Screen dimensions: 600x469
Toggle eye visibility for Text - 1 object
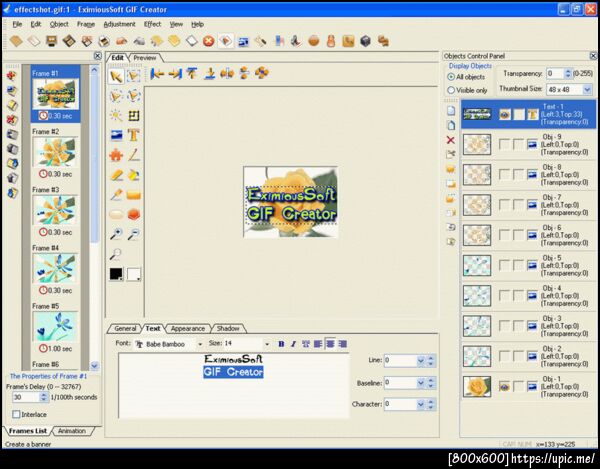coord(505,114)
